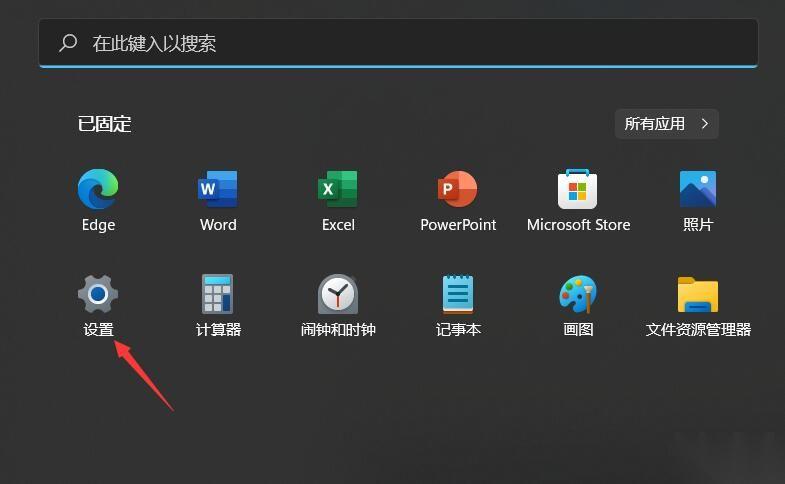The width and height of the screenshot is (785, 484).
Task: Open the Excel app icon
Action: click(x=338, y=189)
